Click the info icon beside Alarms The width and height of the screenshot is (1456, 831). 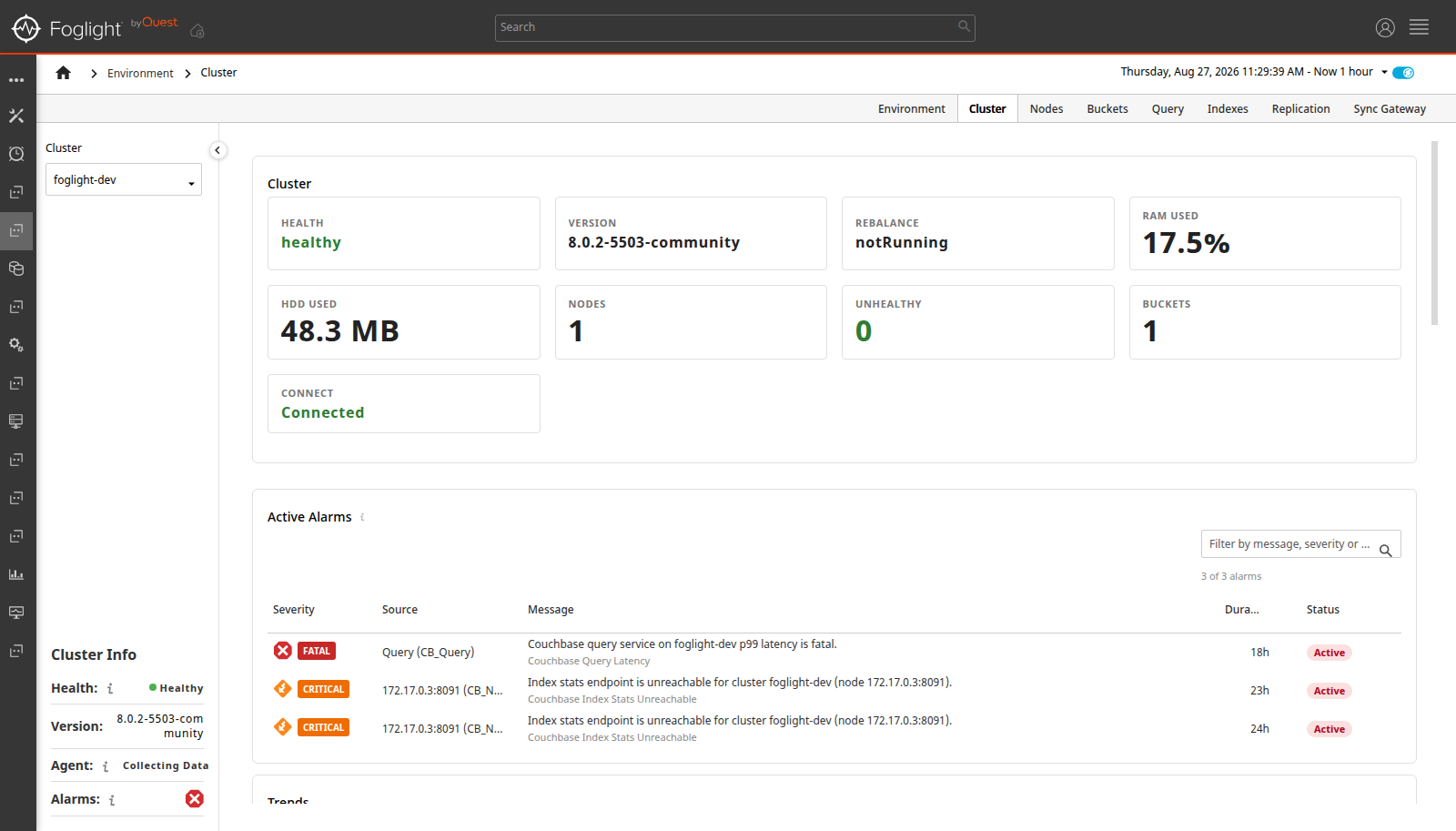pos(112,800)
